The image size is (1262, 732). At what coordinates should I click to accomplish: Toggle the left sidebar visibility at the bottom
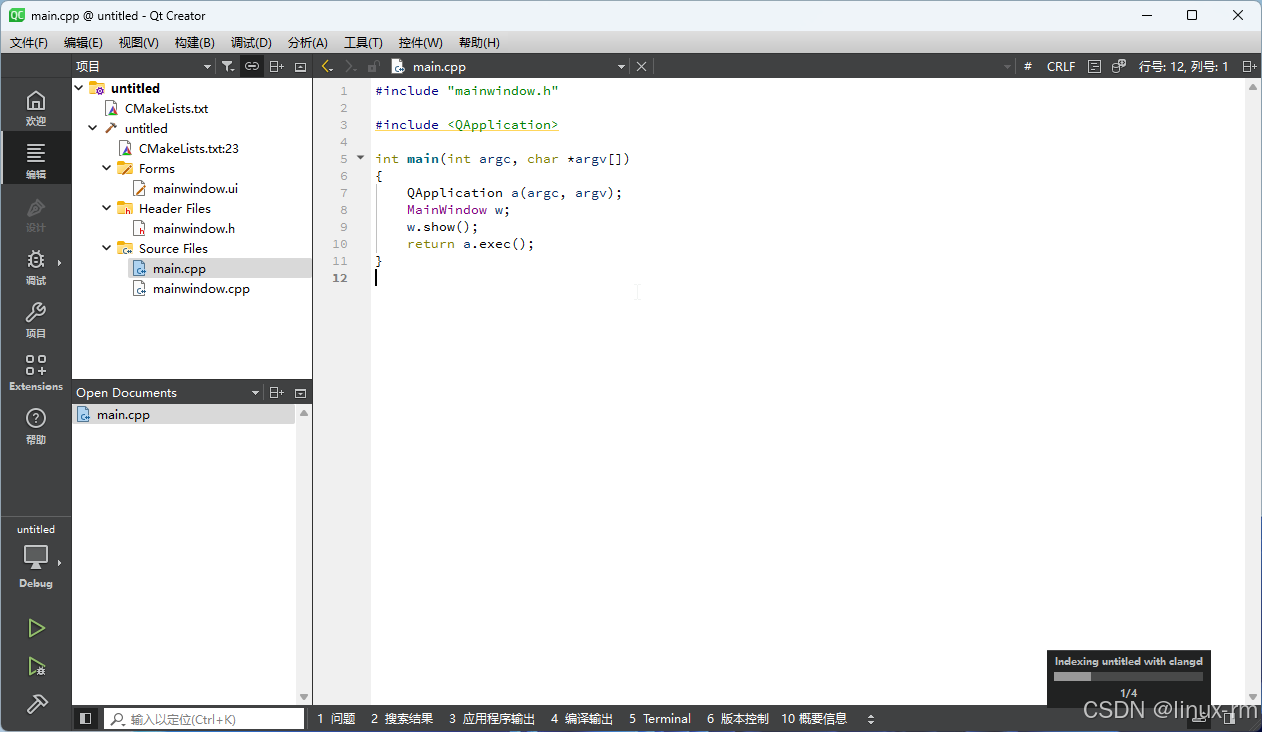(x=86, y=718)
